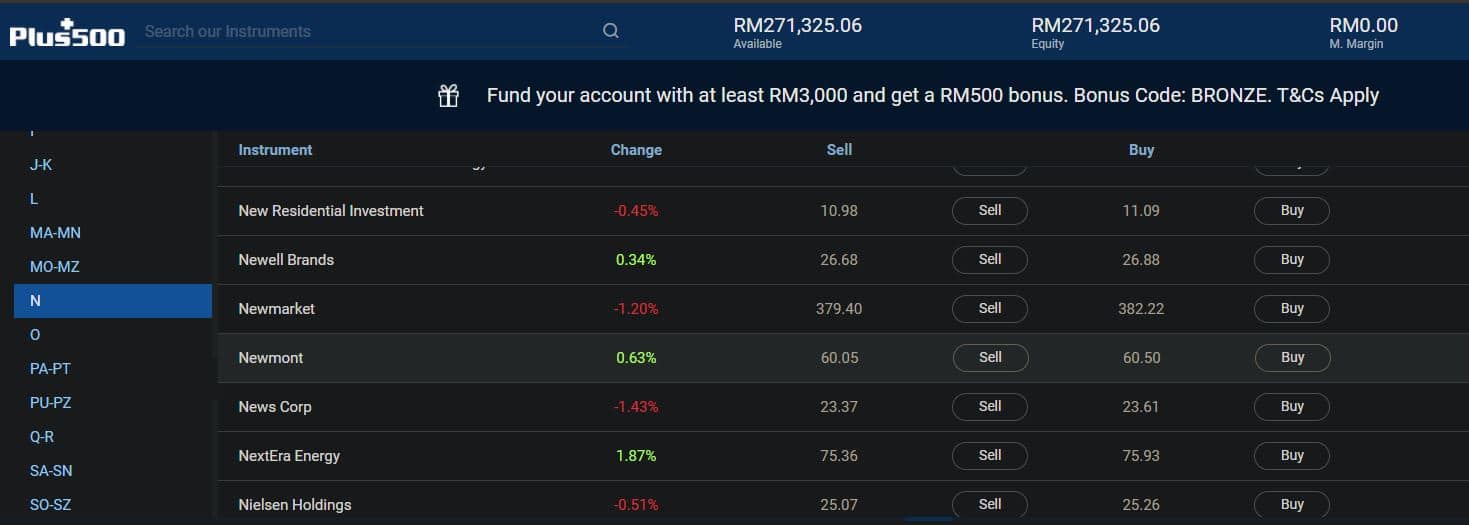Open Newmarket instrument name
The width and height of the screenshot is (1469, 525).
coord(276,309)
